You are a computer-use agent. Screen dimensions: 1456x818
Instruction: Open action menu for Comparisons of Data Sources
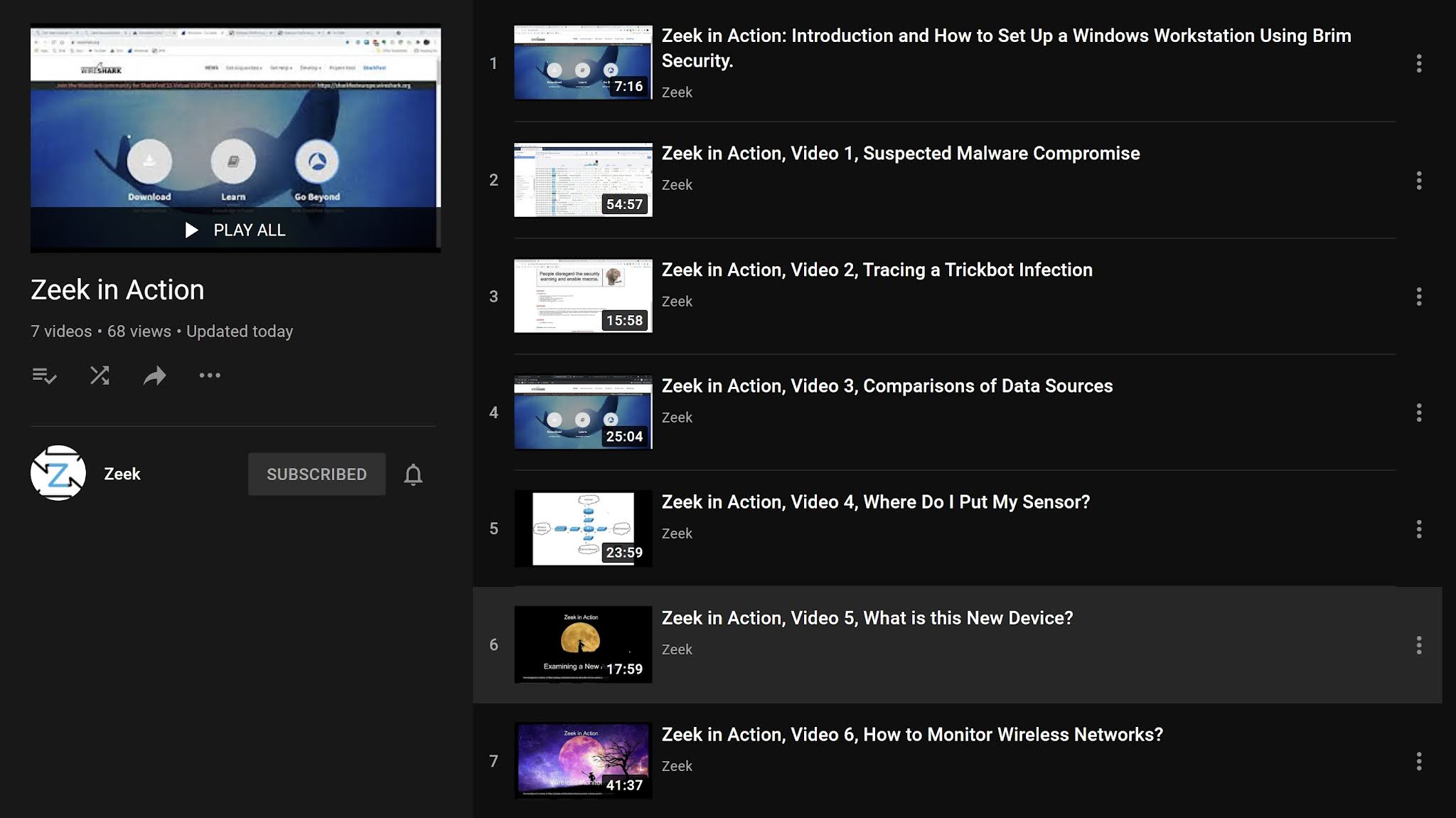pyautogui.click(x=1418, y=413)
